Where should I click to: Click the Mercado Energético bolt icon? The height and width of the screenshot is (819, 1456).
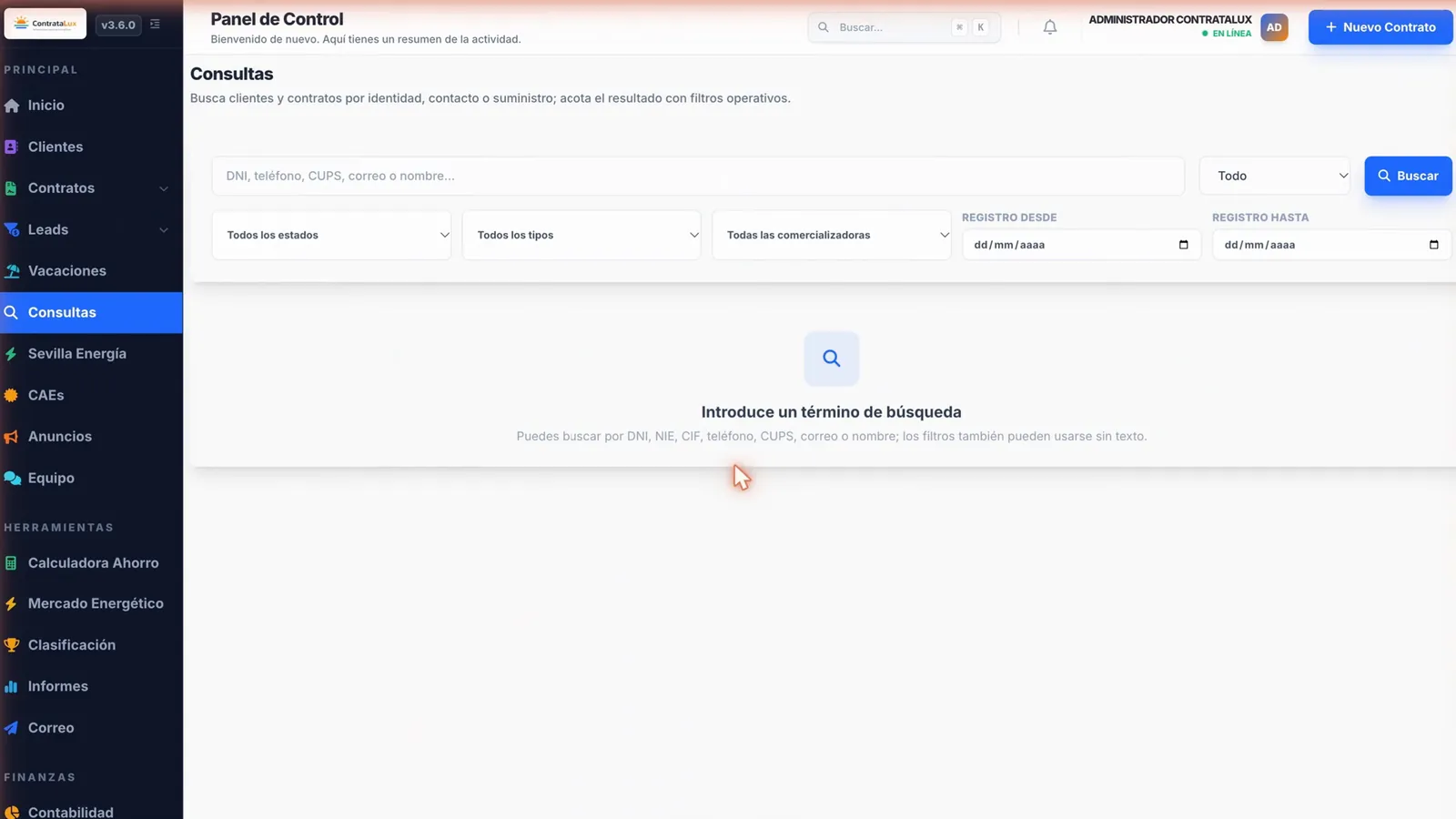pyautogui.click(x=11, y=603)
